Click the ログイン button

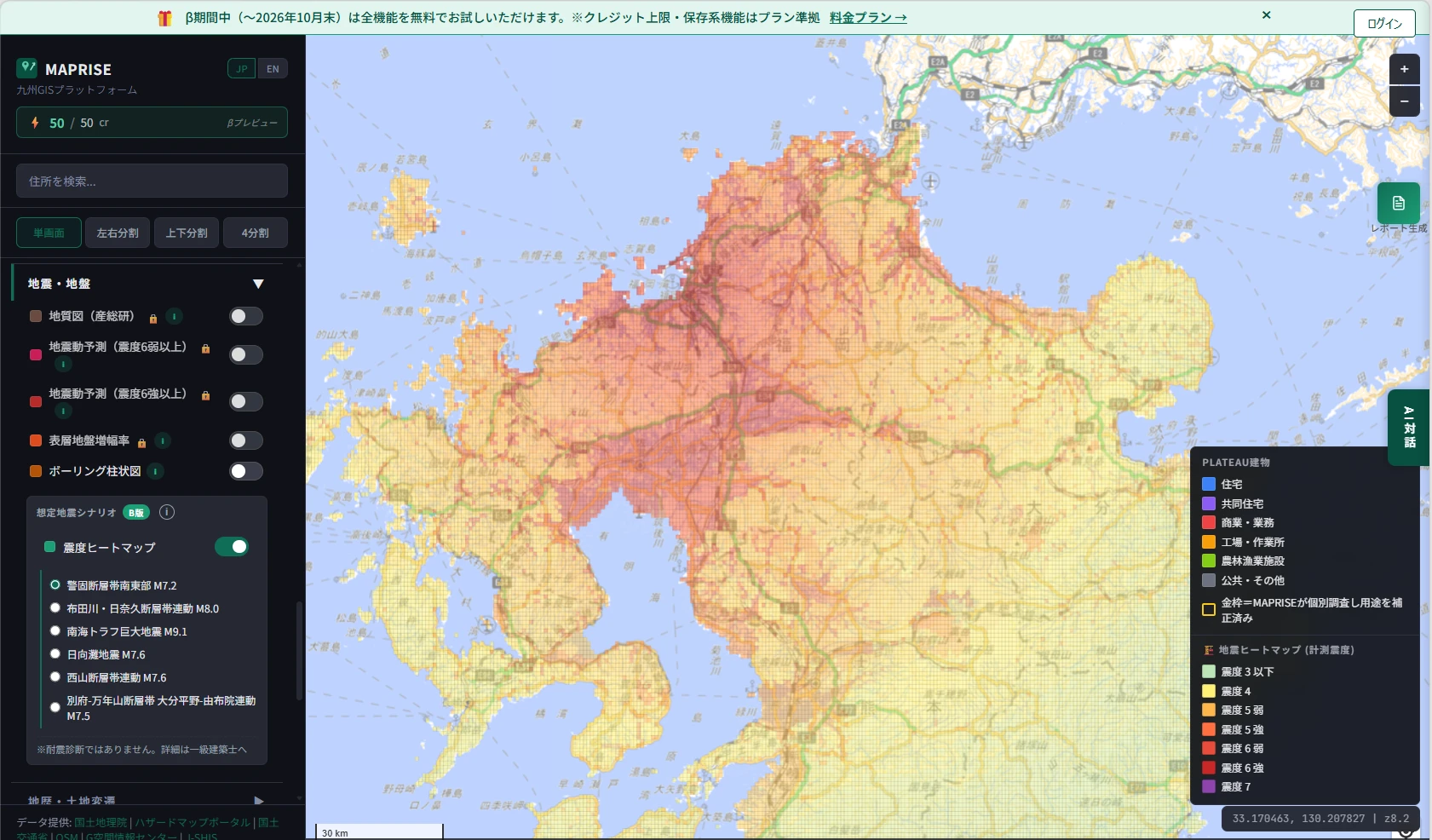coord(1384,23)
